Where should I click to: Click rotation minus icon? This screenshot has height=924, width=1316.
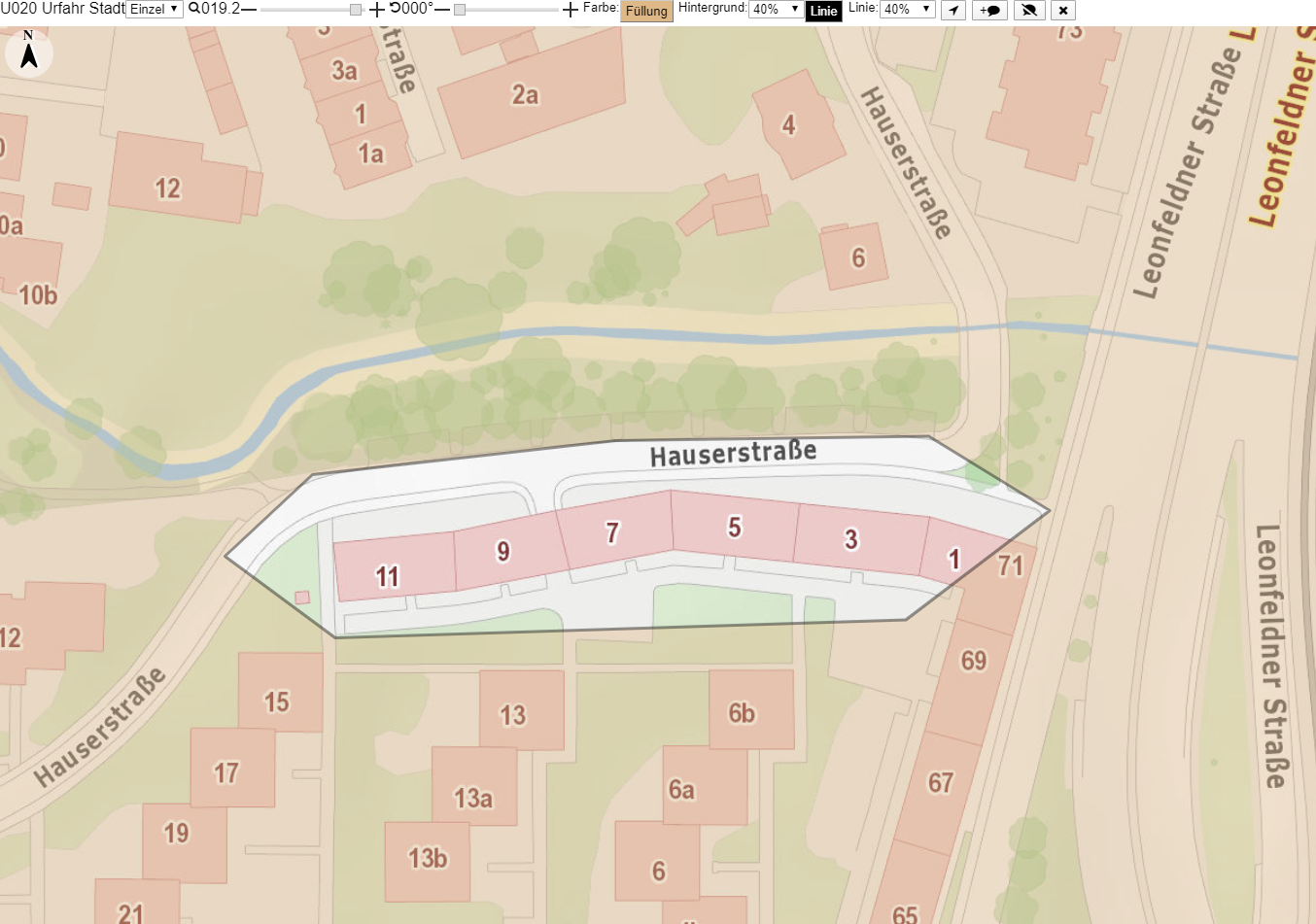click(442, 9)
